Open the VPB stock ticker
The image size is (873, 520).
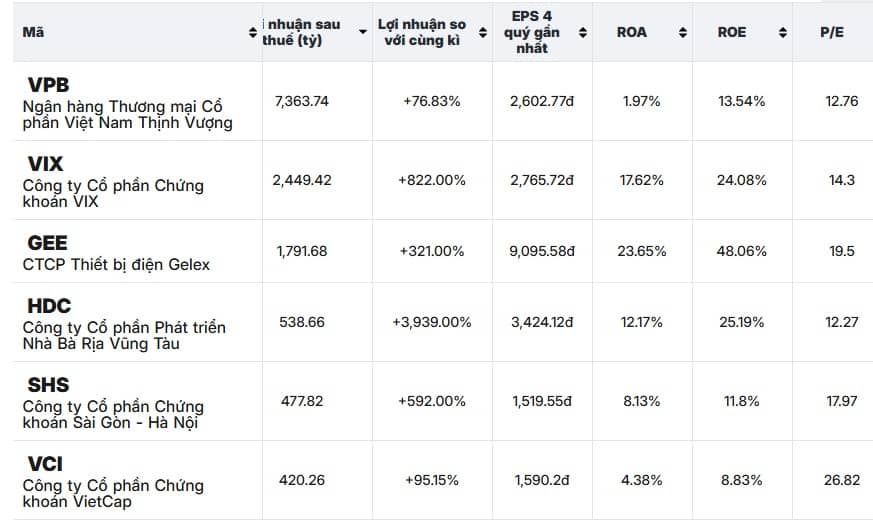[48, 85]
